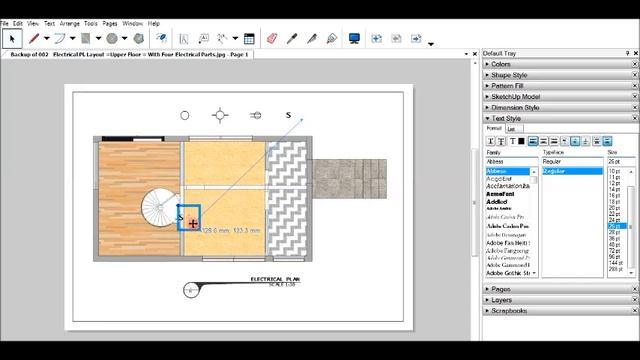Open Rectangle tool dropdown arrow
Image resolution: width=640 pixels, height=360 pixels.
coord(98,39)
